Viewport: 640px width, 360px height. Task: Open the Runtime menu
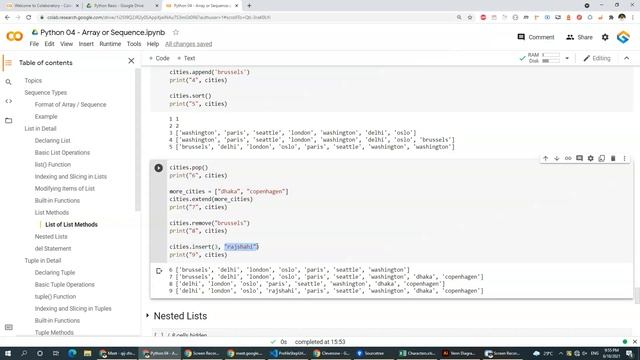point(110,44)
